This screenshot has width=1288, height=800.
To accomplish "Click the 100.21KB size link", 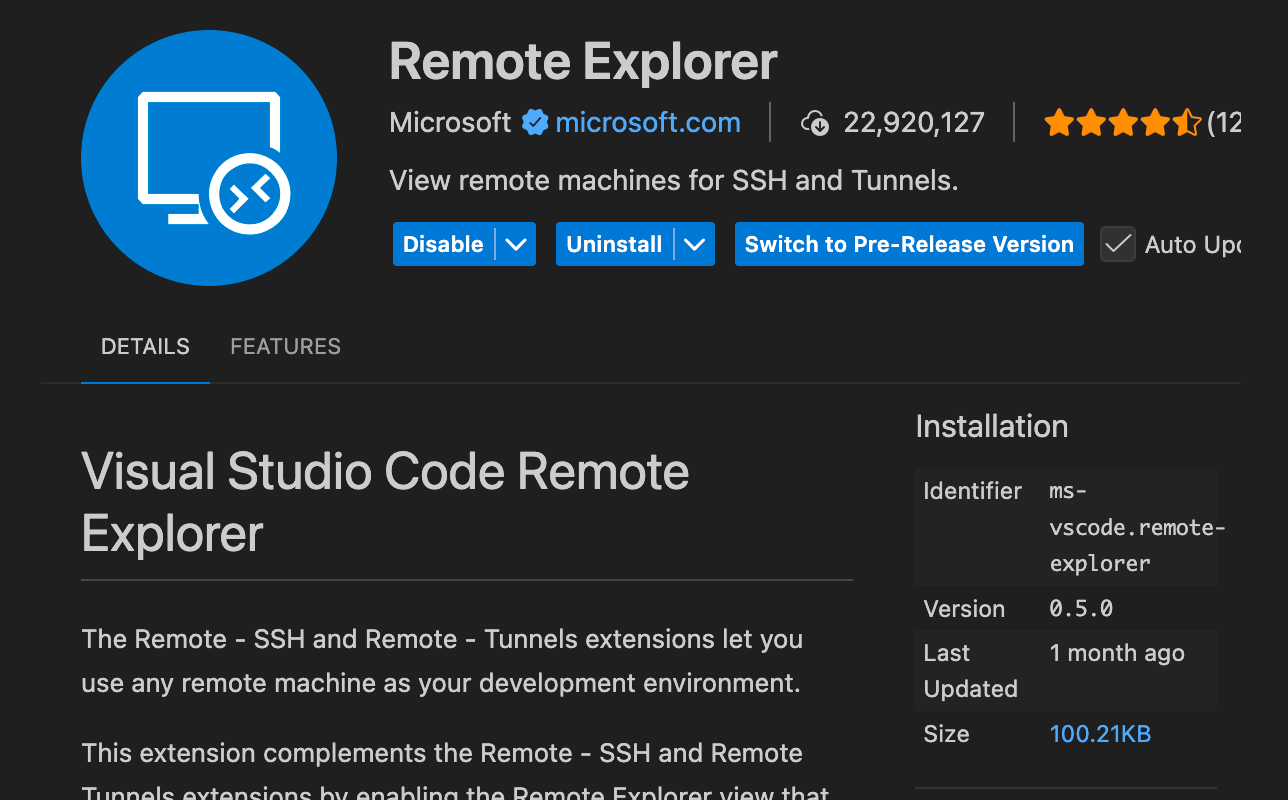I will coord(1100,734).
